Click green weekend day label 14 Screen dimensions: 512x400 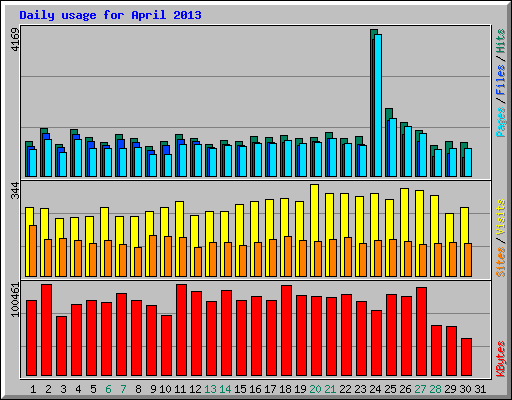(225, 389)
